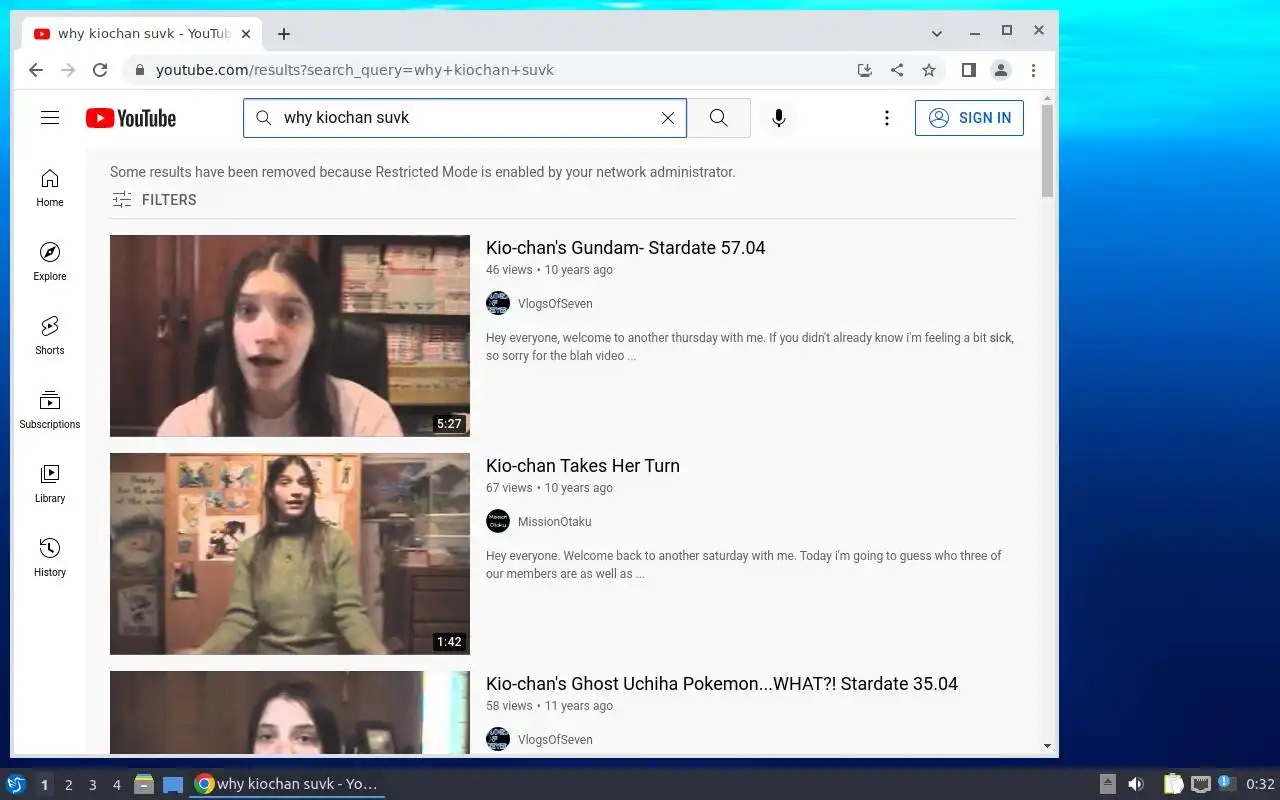Open the system start menu icon
The height and width of the screenshot is (800, 1280).
[x=16, y=784]
